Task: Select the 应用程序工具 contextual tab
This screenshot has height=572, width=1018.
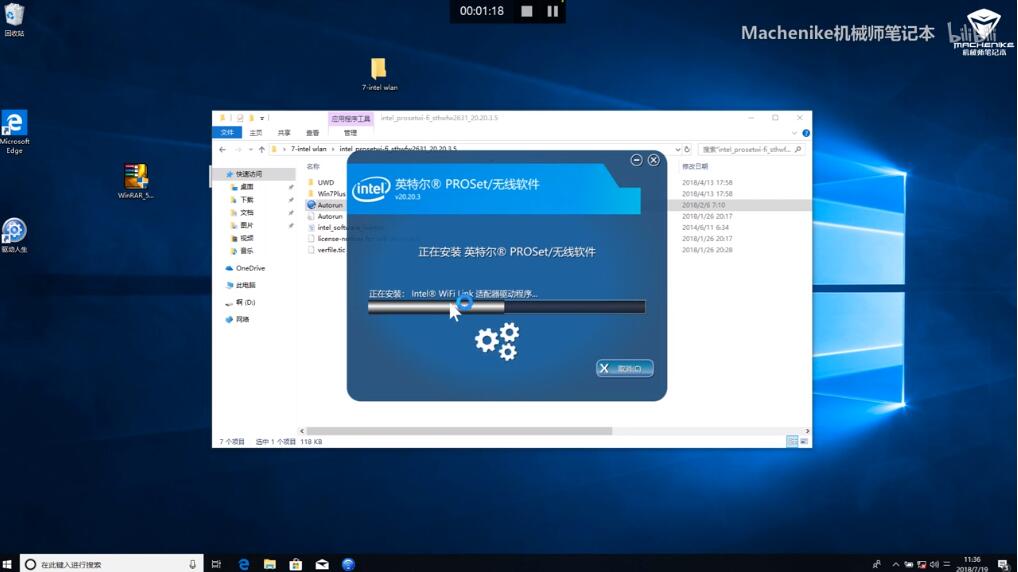Action: [351, 118]
